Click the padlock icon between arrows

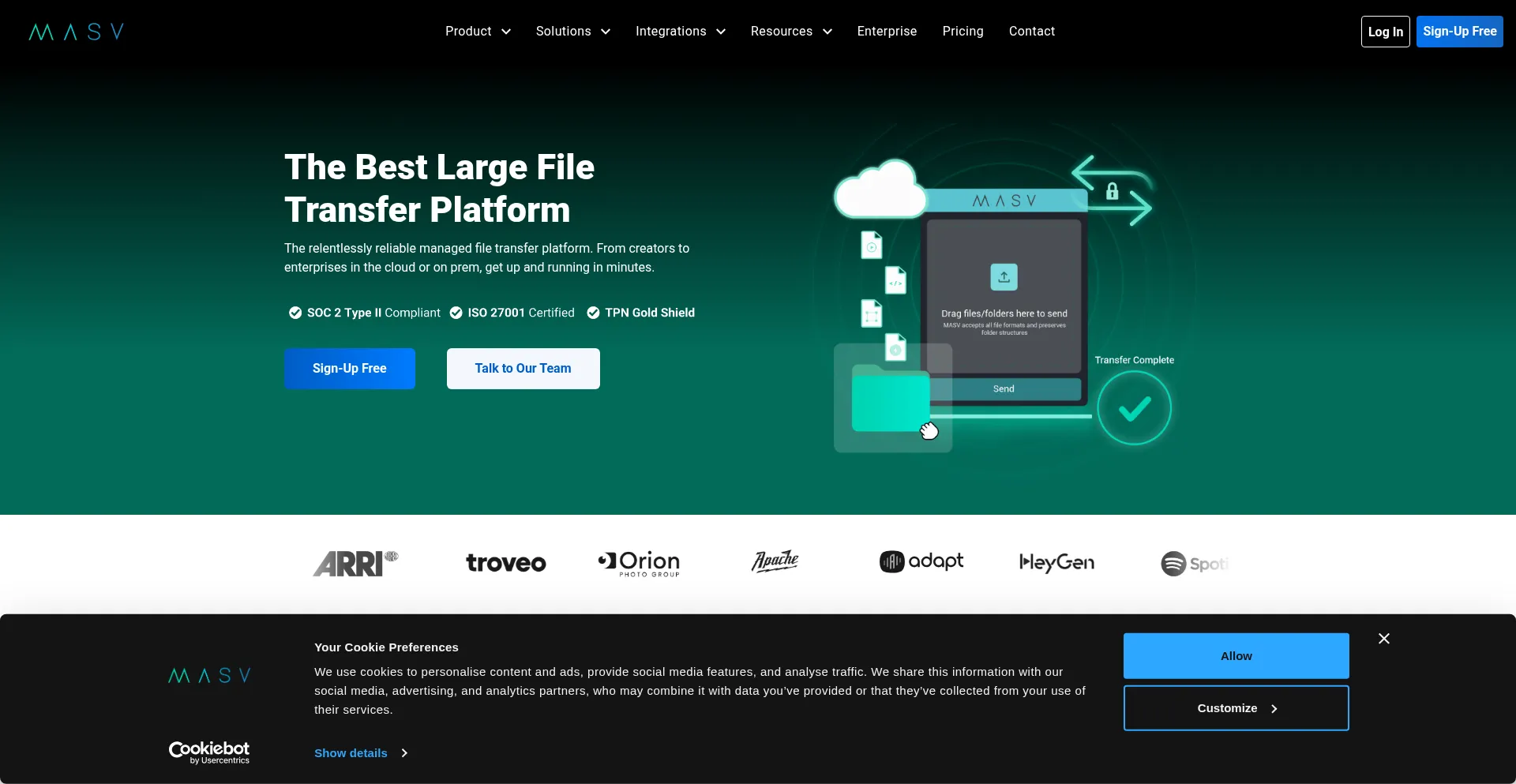[1112, 191]
